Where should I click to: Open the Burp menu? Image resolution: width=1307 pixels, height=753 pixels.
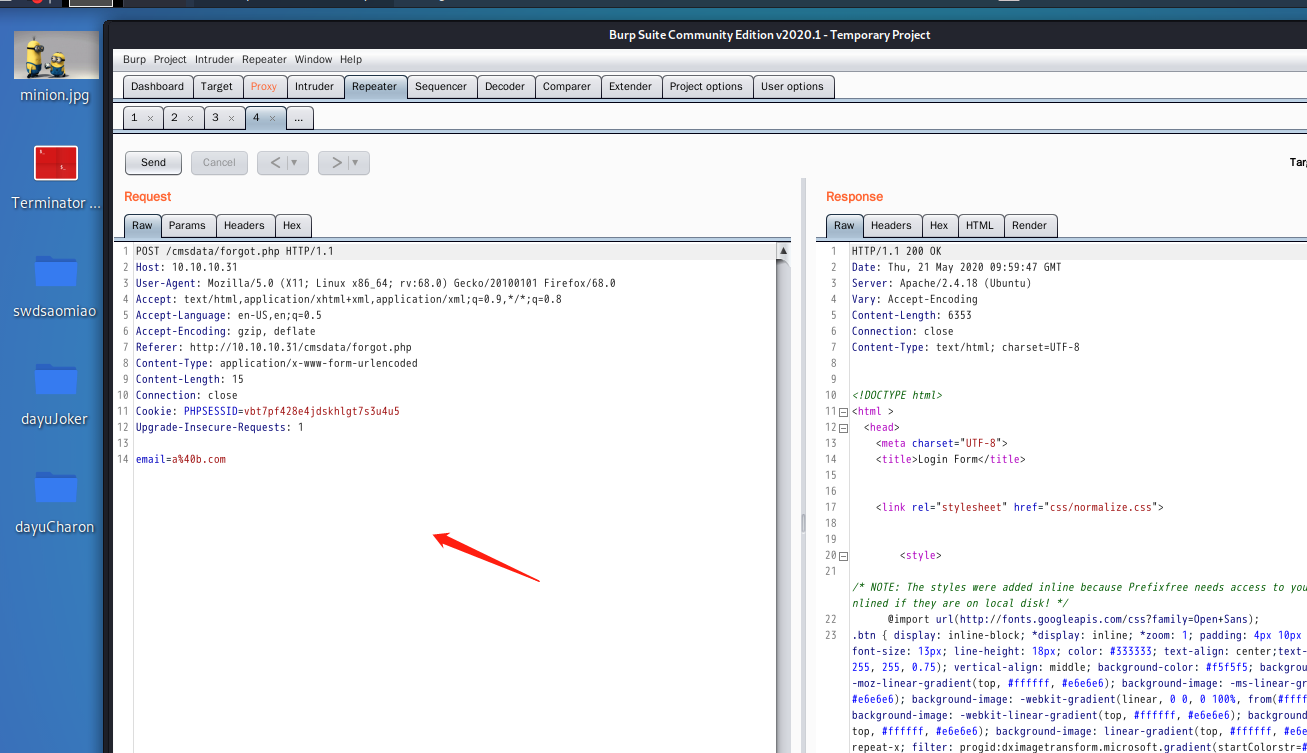click(134, 59)
